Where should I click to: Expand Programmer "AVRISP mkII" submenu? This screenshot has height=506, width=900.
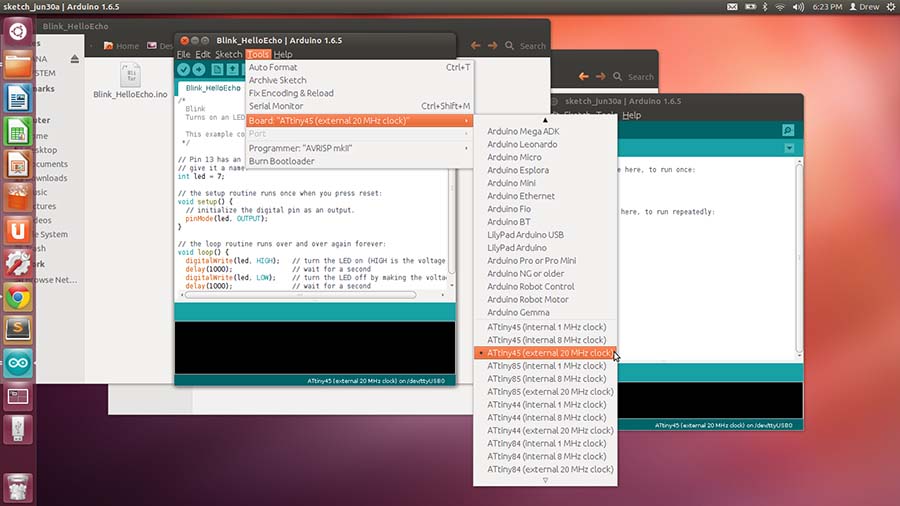pos(359,148)
